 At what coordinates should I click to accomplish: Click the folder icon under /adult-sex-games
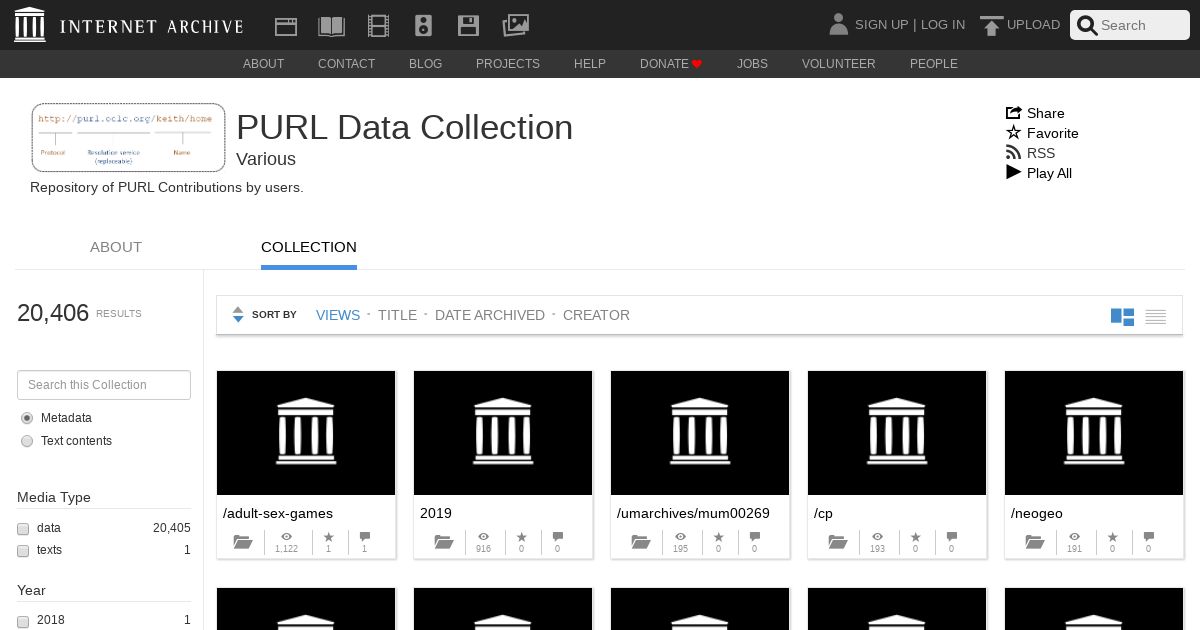pyautogui.click(x=243, y=542)
